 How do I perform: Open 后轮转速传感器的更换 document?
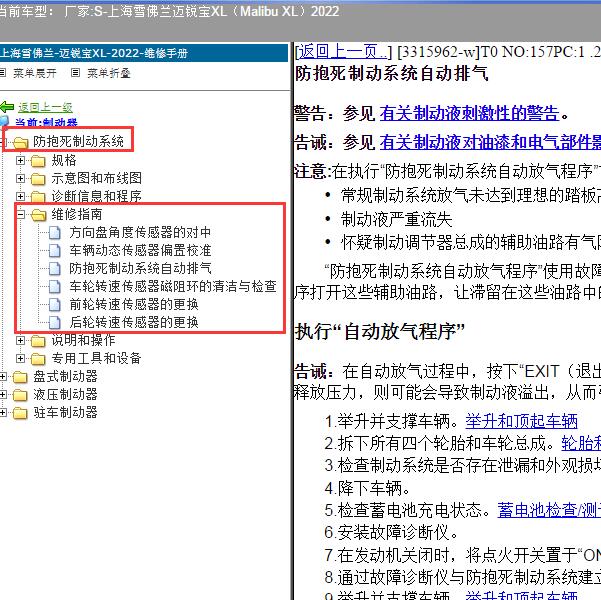tap(134, 322)
